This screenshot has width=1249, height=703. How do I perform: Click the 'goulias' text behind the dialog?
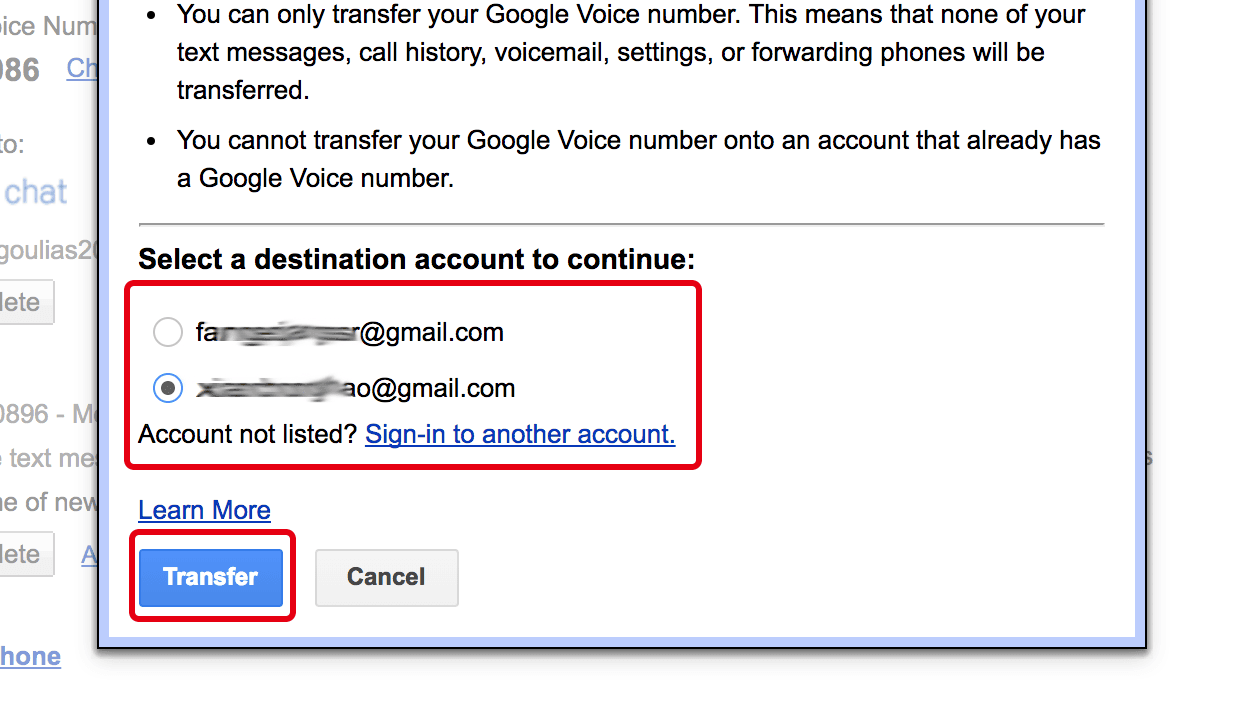(48, 250)
